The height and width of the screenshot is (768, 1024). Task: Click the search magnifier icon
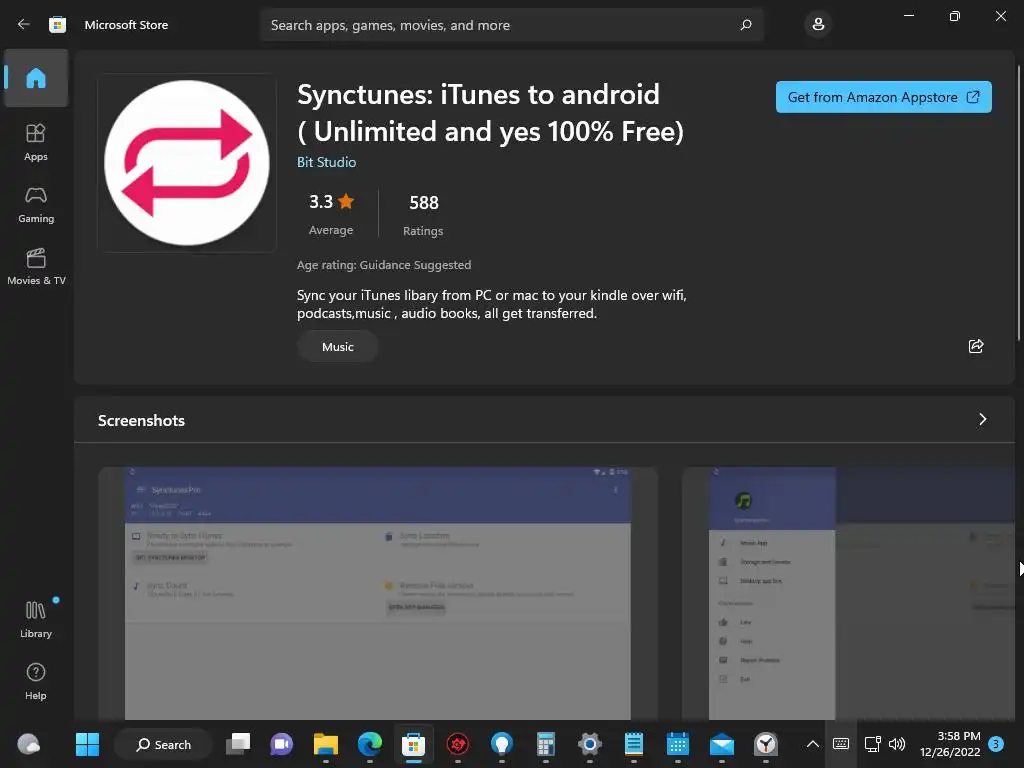(746, 25)
